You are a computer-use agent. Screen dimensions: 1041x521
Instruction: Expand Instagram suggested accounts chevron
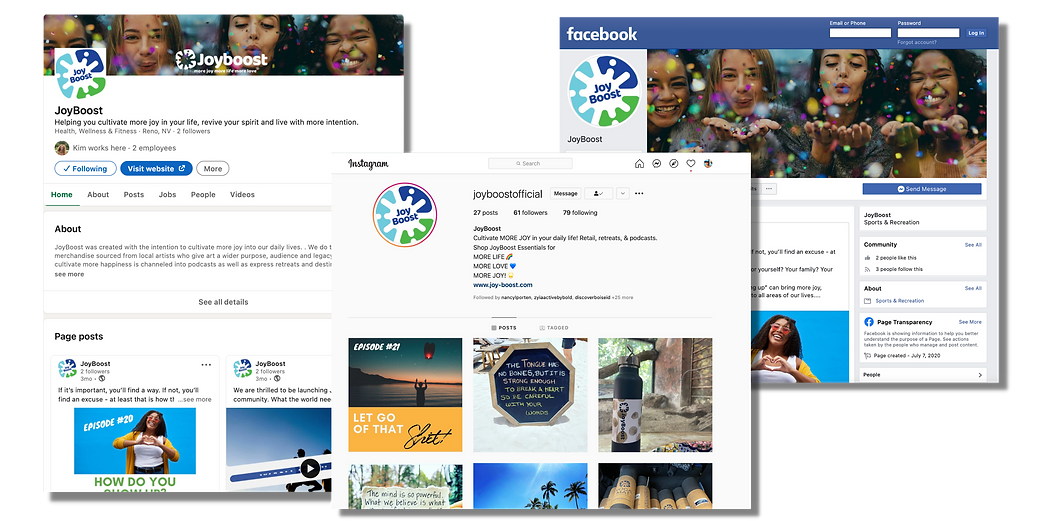click(622, 193)
